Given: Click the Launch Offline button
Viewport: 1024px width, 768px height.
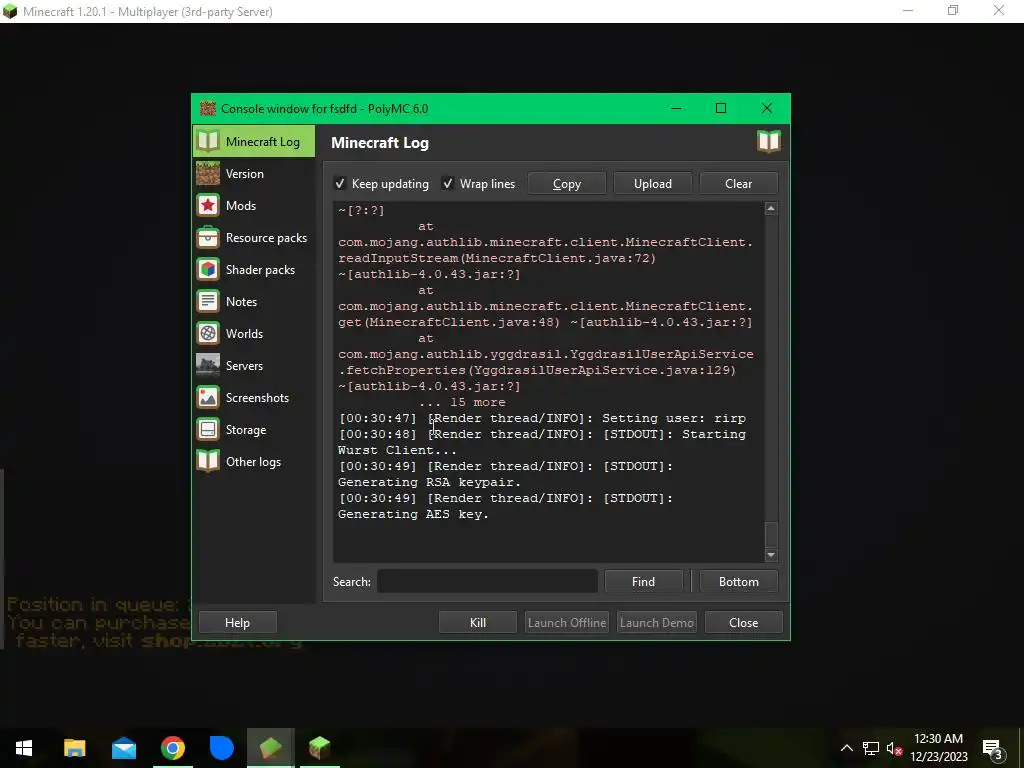Looking at the screenshot, I should [567, 622].
